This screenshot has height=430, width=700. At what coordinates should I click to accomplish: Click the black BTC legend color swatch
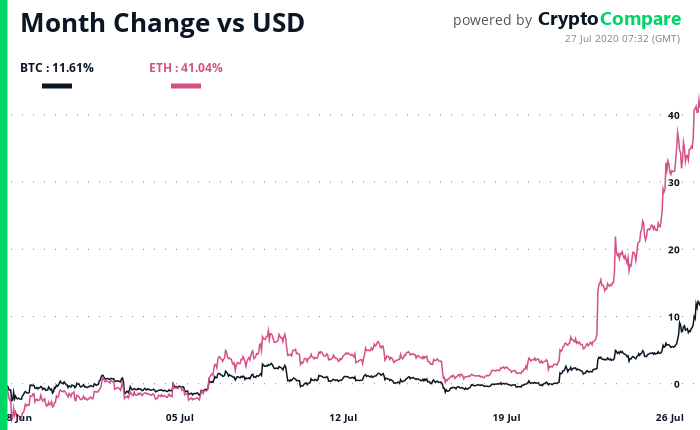[57, 86]
